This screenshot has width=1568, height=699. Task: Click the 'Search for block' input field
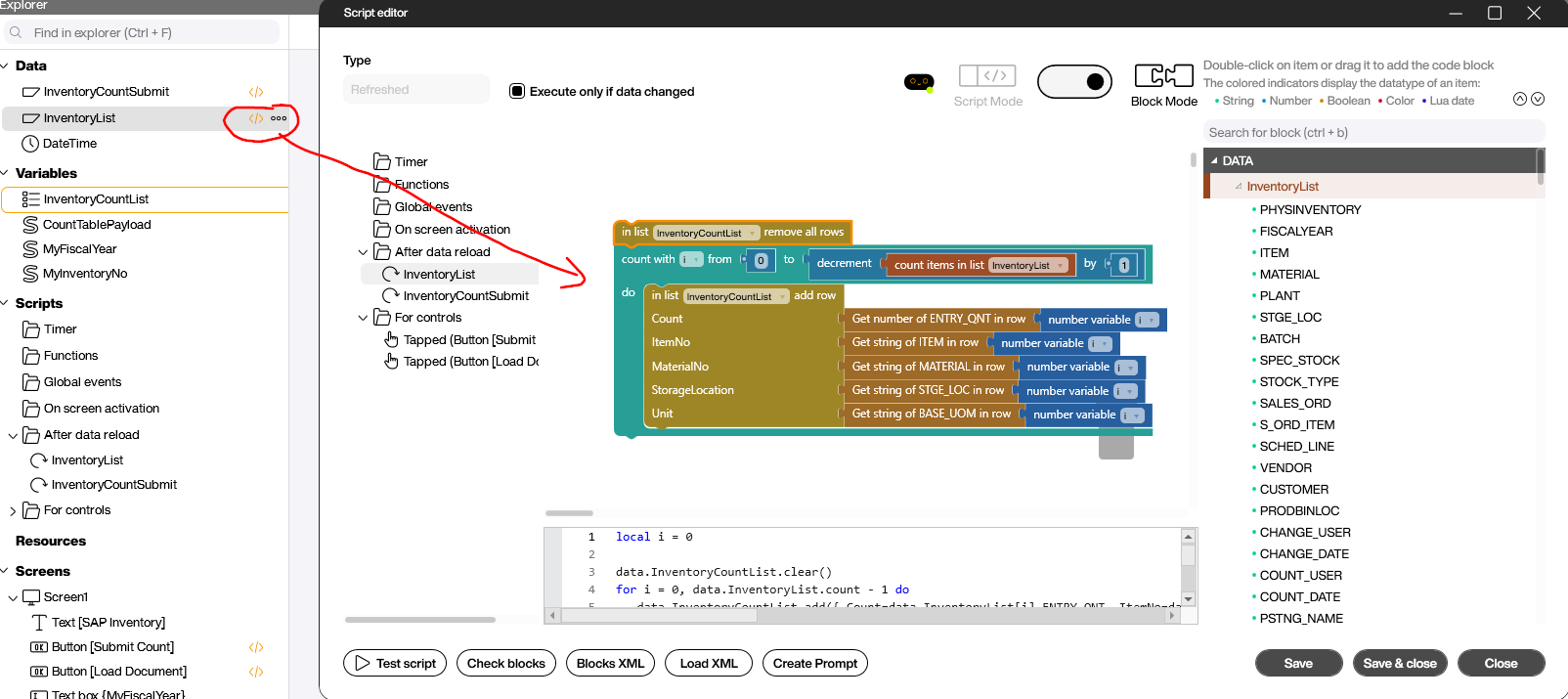click(x=1372, y=133)
